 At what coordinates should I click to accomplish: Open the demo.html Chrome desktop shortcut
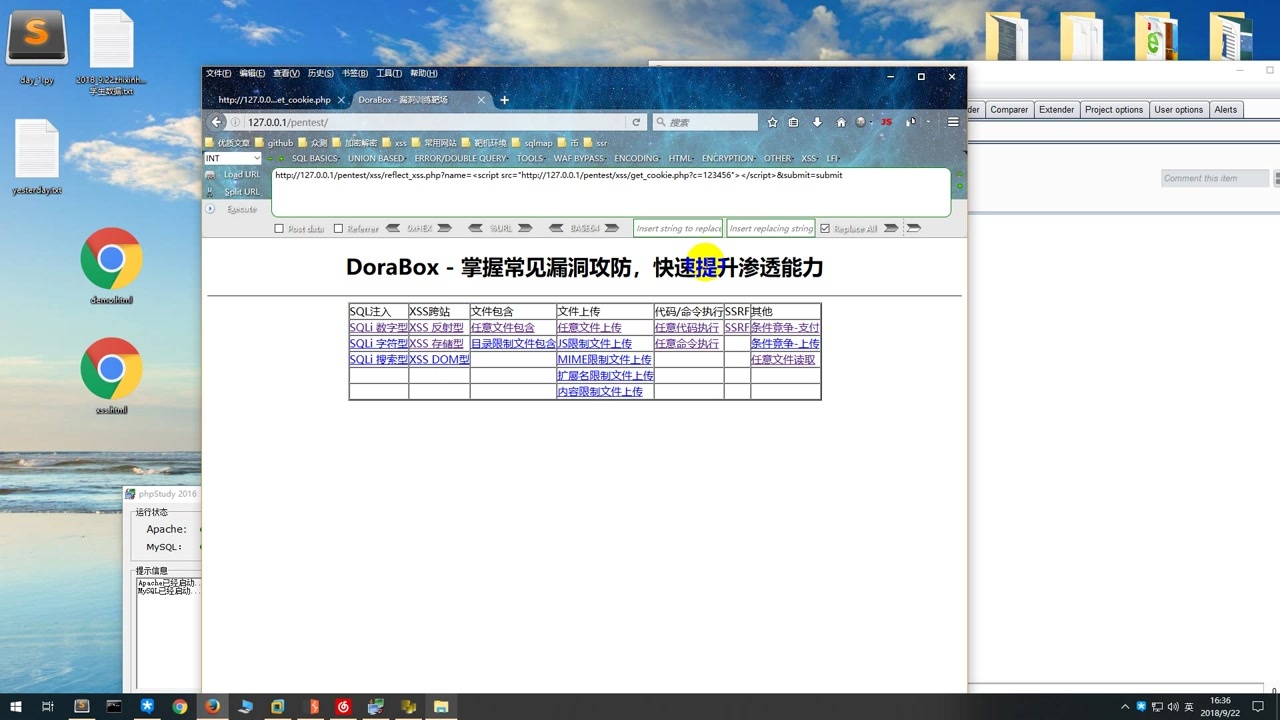tap(111, 266)
